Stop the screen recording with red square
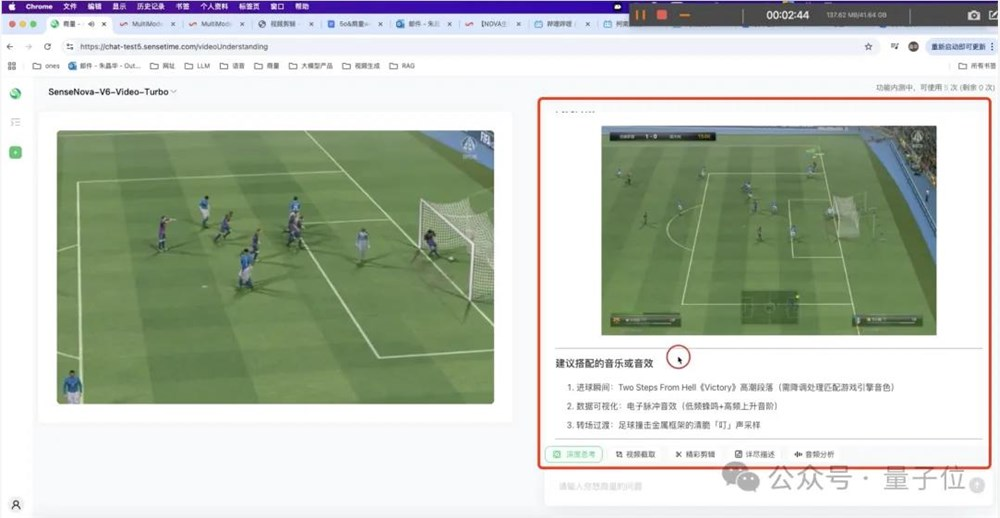This screenshot has width=1000, height=518. click(x=662, y=15)
